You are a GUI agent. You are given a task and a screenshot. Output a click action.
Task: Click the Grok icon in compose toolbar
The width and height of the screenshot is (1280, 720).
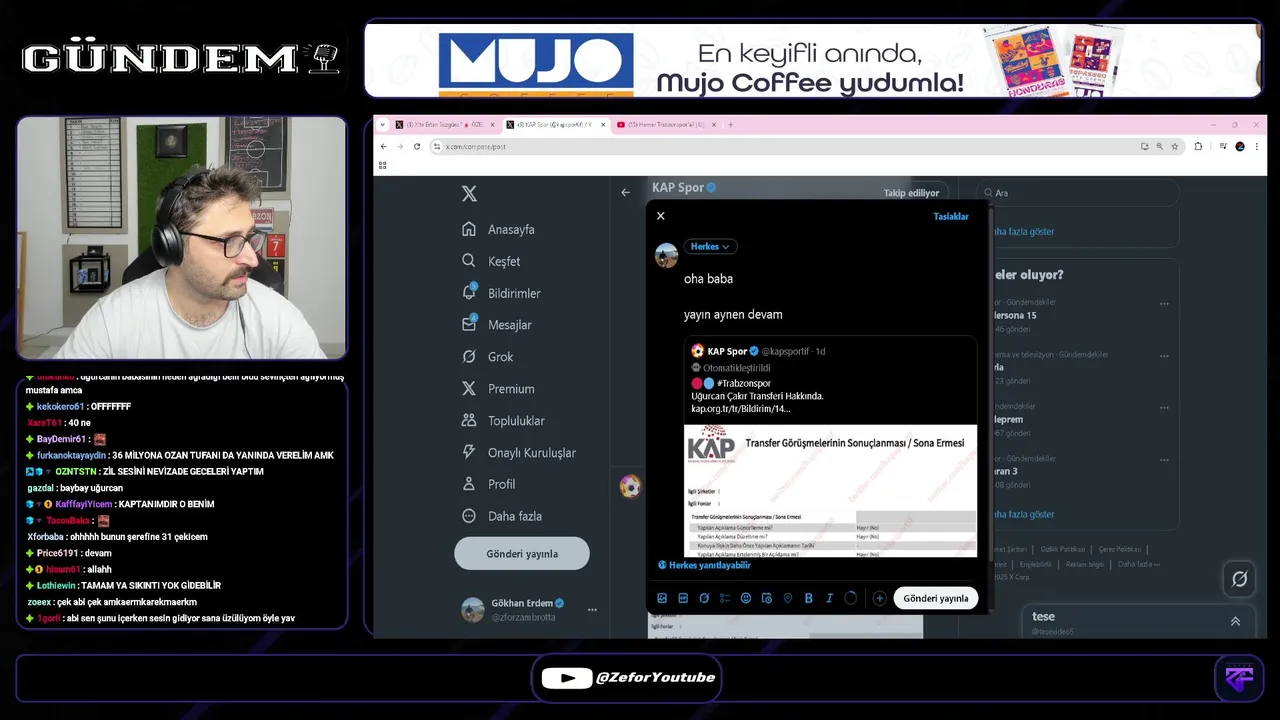[704, 598]
